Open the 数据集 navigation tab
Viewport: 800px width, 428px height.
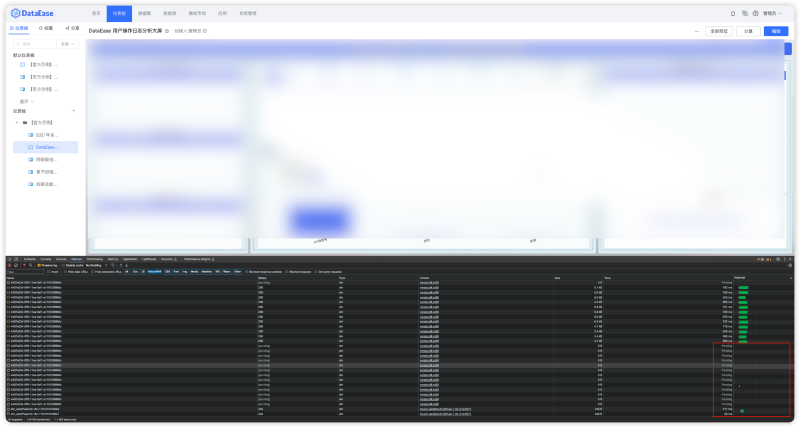(x=144, y=13)
